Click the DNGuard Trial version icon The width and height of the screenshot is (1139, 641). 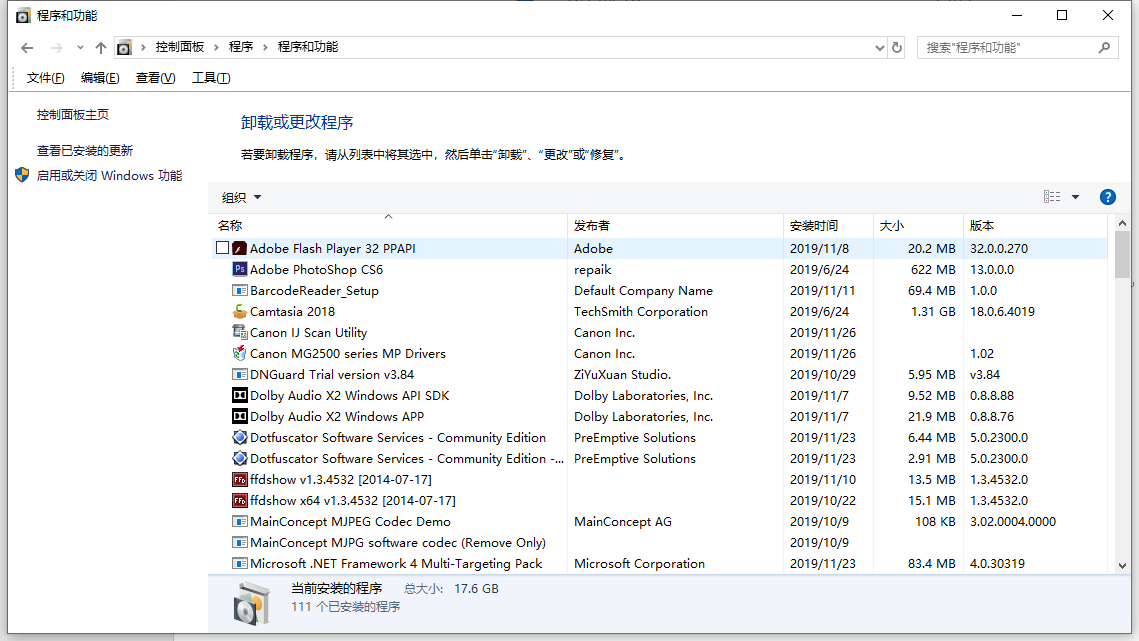point(240,375)
